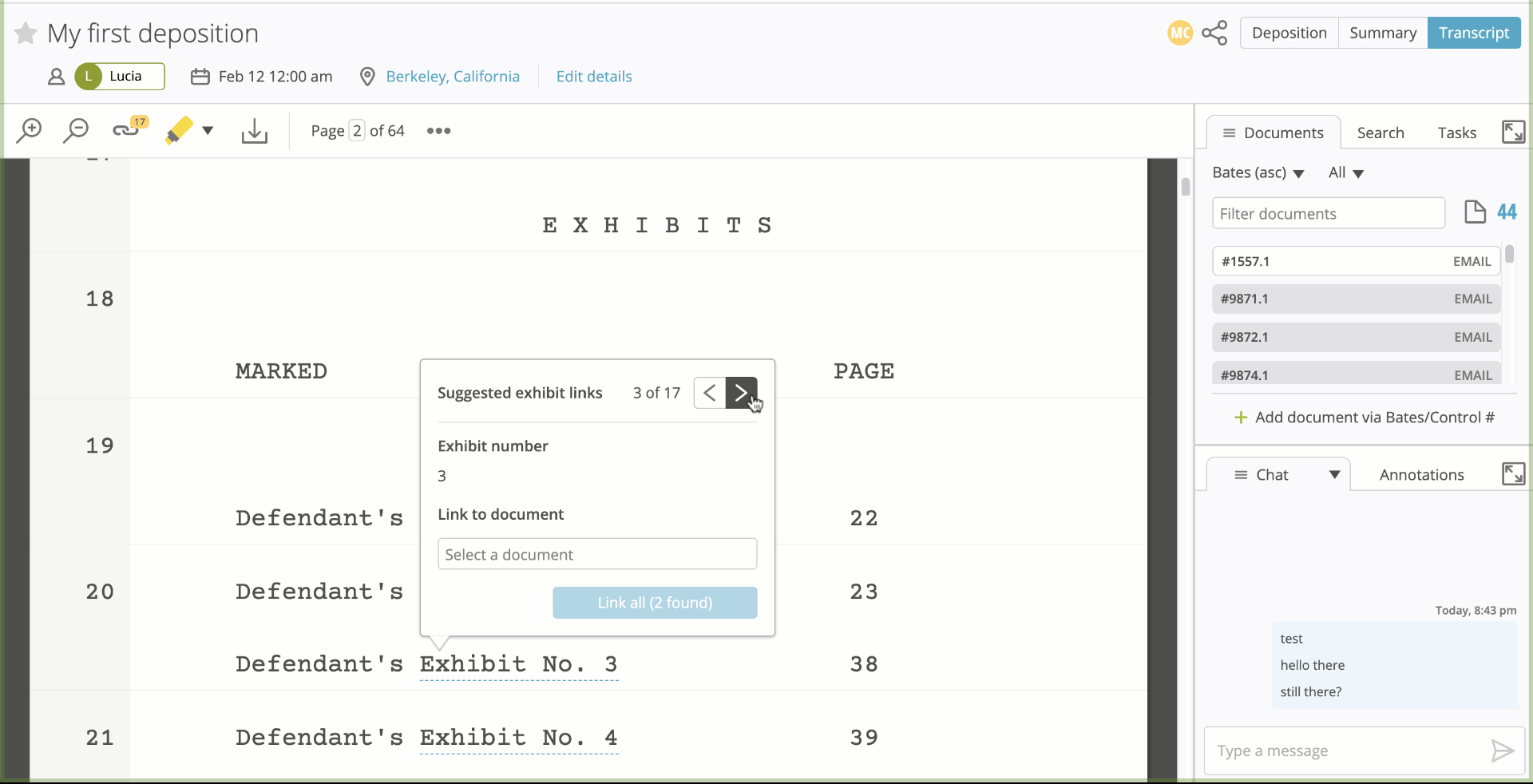This screenshot has width=1533, height=784.
Task: Open the more options ellipsis menu
Action: (438, 131)
